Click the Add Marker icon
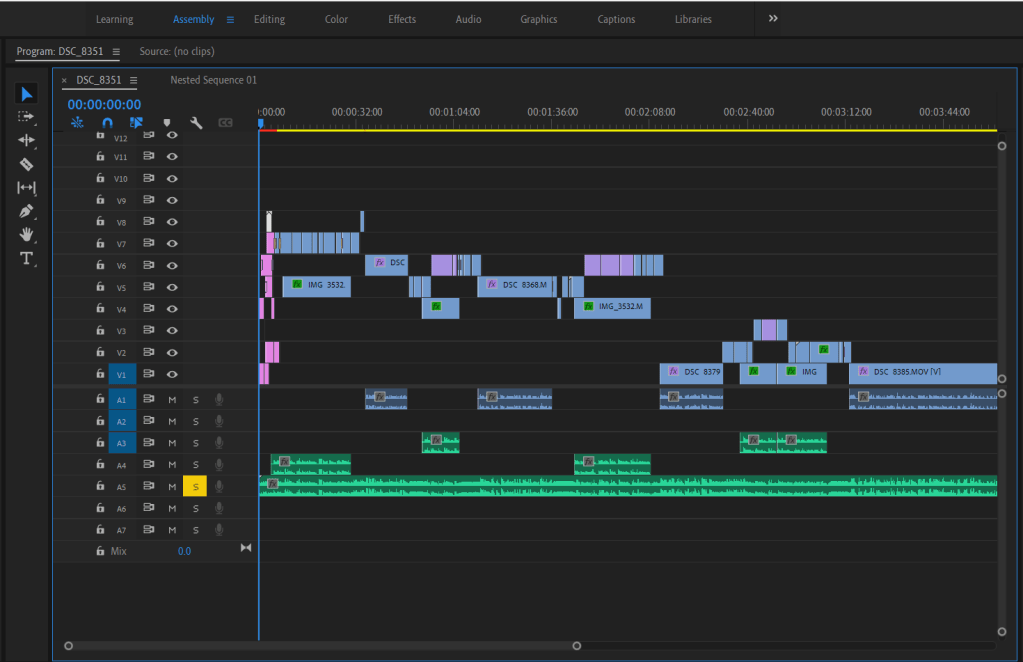The width and height of the screenshot is (1023, 662). (166, 123)
